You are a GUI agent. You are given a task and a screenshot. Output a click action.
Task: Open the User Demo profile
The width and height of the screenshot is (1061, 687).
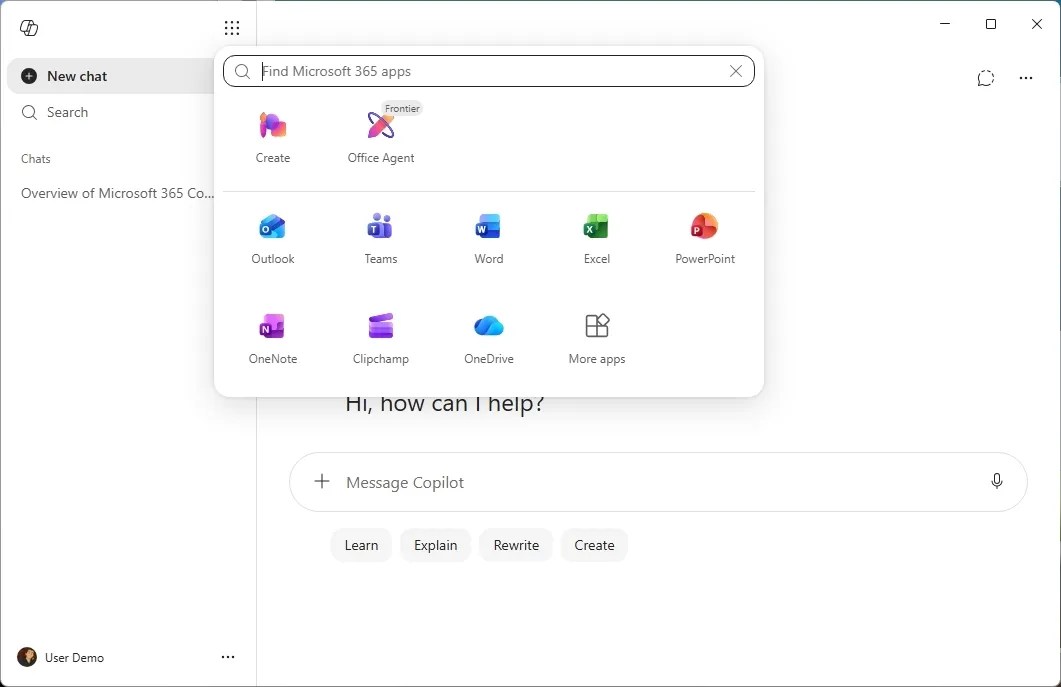pyautogui.click(x=61, y=657)
